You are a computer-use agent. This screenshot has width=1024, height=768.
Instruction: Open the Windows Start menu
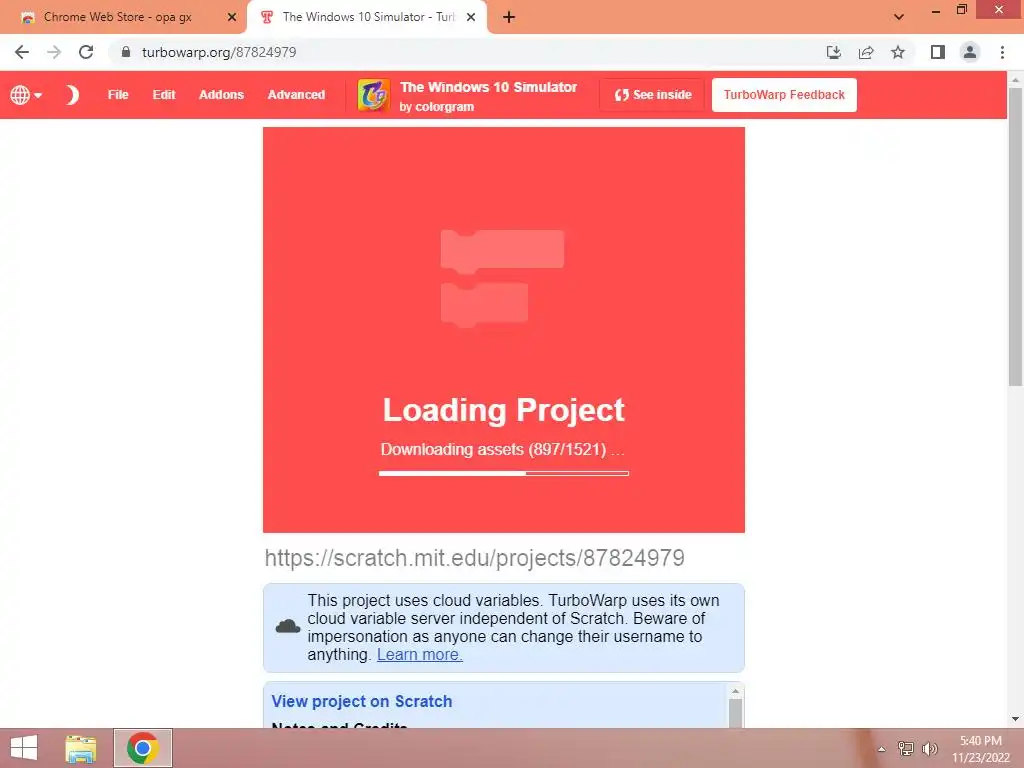tap(24, 748)
